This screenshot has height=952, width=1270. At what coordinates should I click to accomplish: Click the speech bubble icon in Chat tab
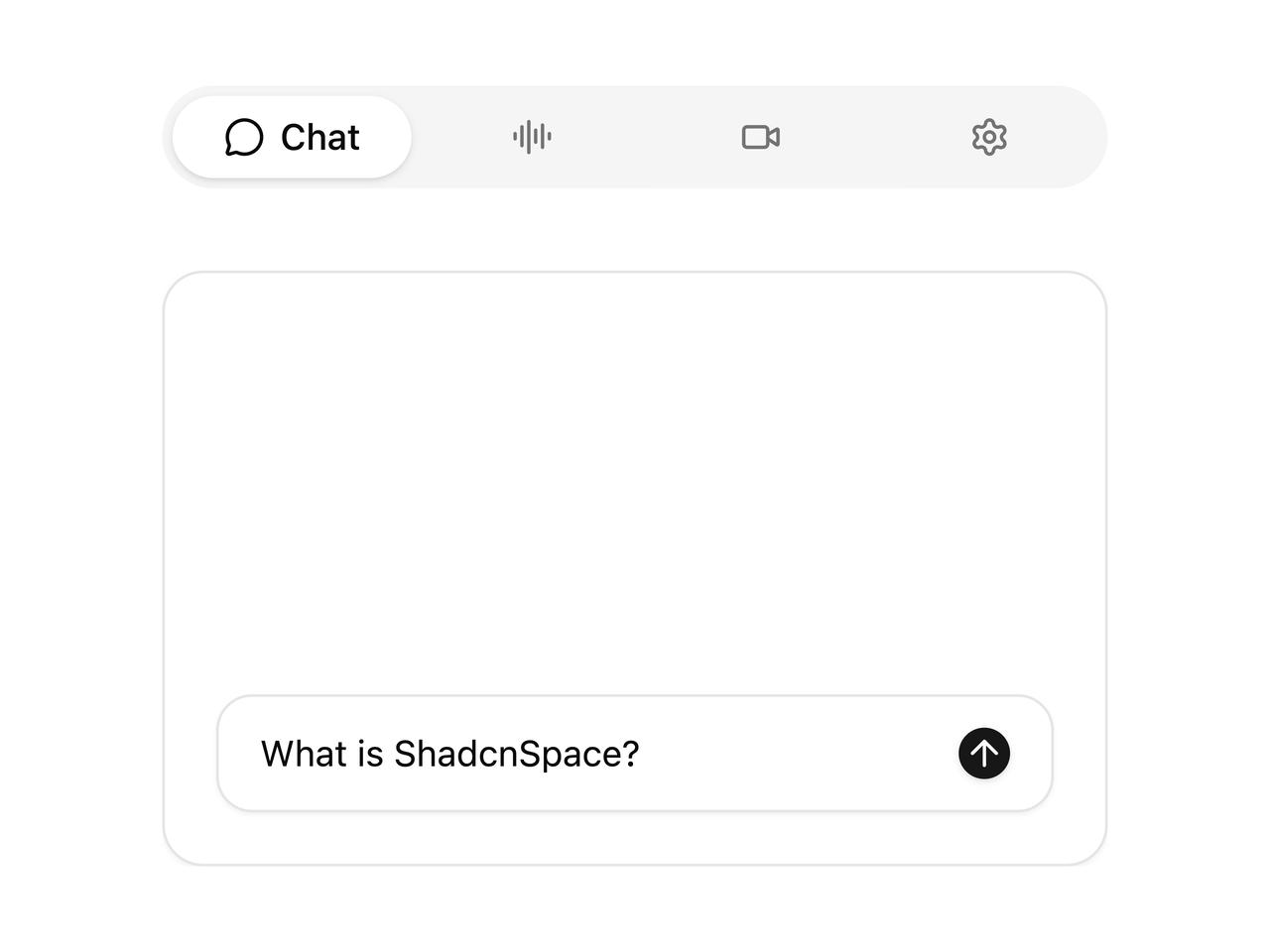click(244, 137)
